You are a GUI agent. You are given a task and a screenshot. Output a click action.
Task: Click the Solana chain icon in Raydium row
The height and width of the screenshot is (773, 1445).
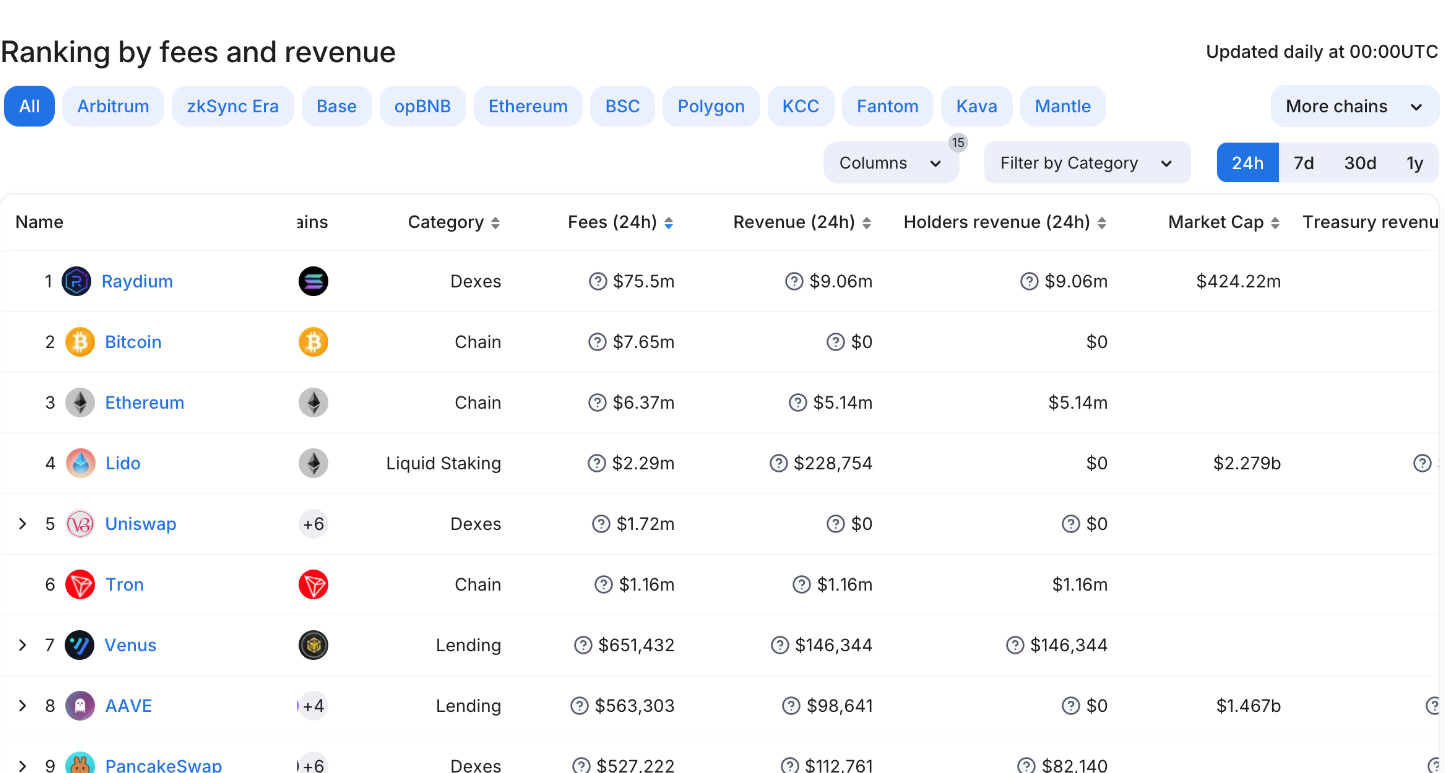click(313, 281)
